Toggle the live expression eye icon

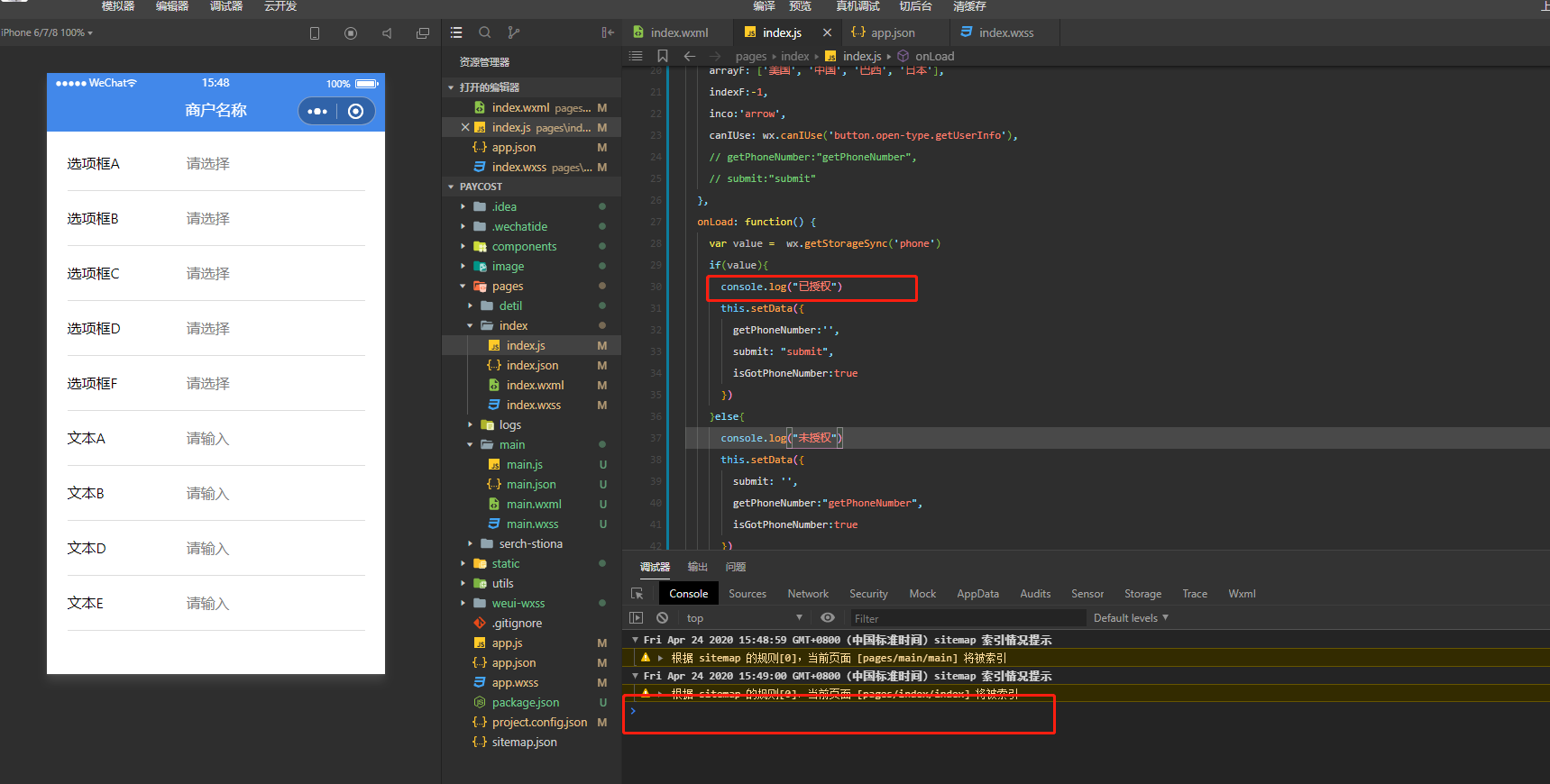tap(828, 618)
